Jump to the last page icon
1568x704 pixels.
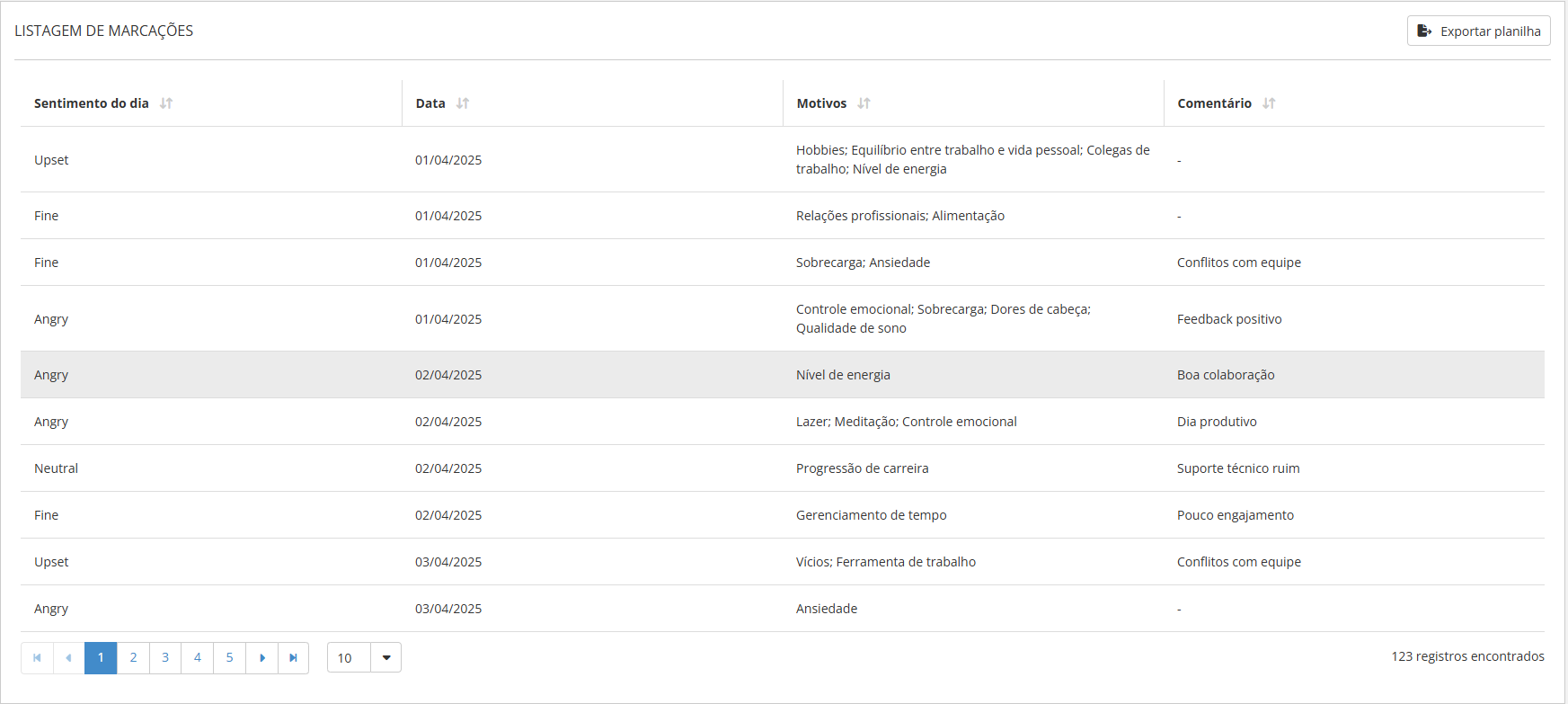pyautogui.click(x=293, y=658)
